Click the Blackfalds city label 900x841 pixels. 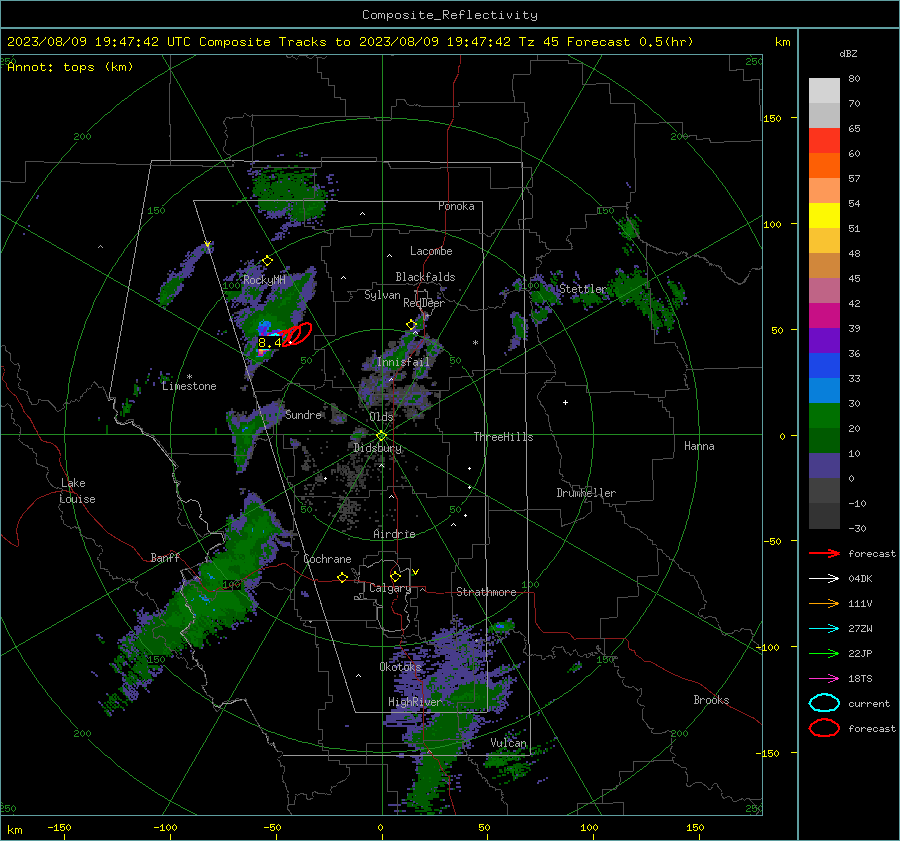[x=425, y=277]
